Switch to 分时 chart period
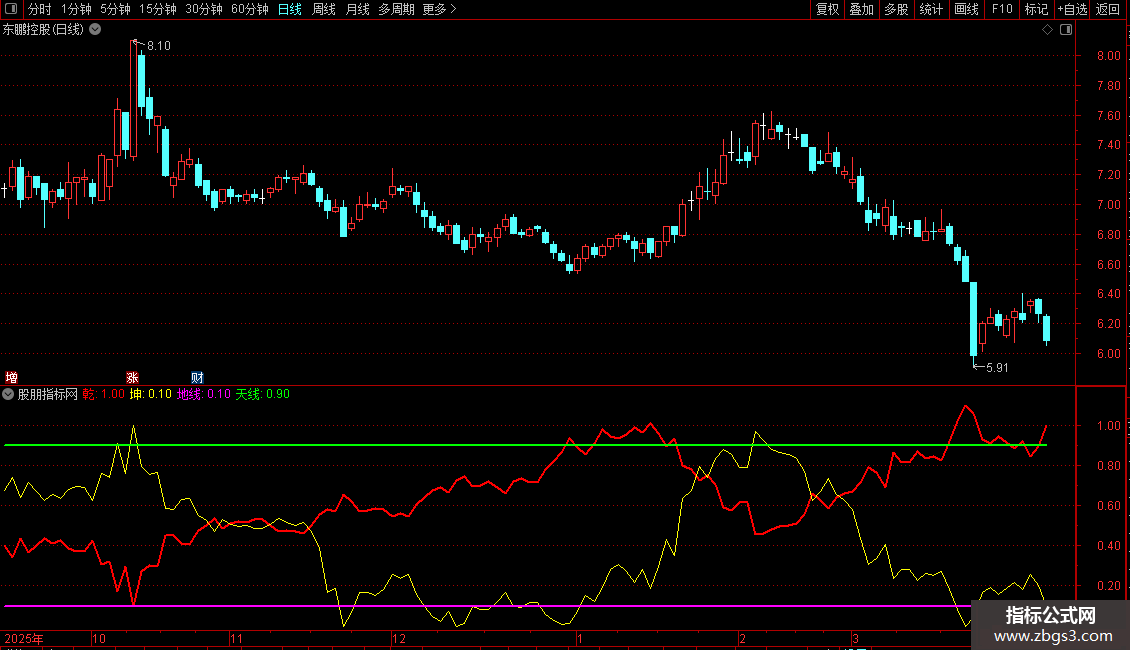The width and height of the screenshot is (1130, 650). (x=39, y=9)
